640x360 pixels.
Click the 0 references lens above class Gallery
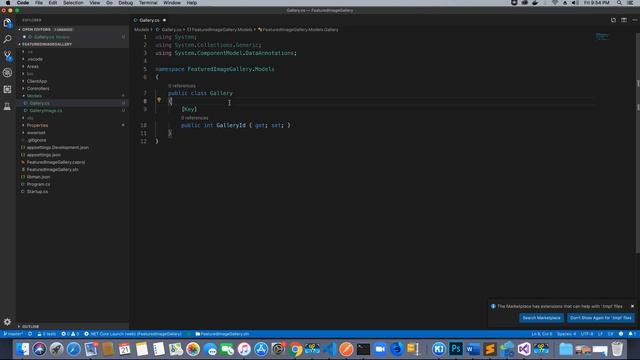(182, 86)
